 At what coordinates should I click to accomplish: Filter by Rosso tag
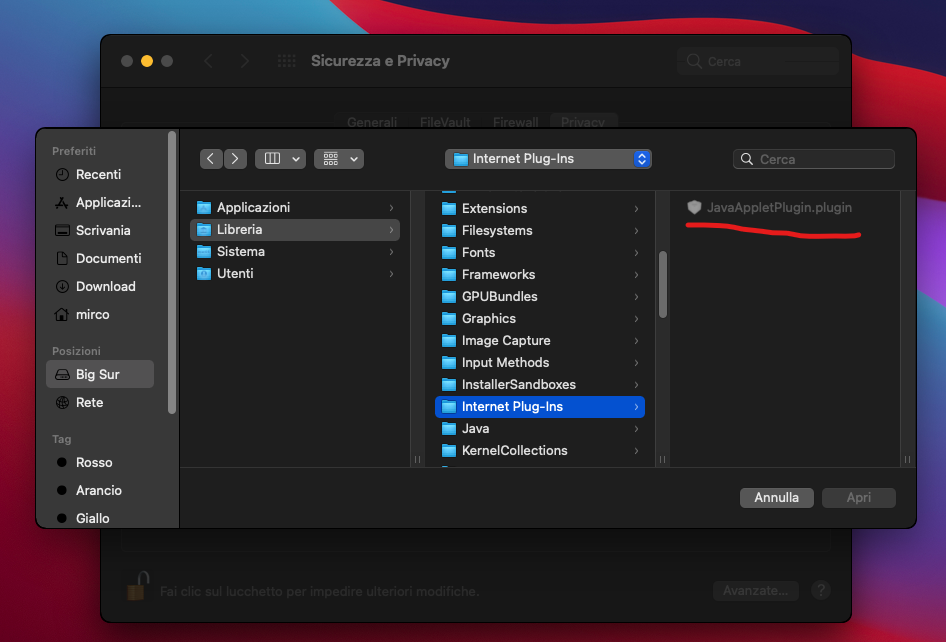tap(84, 462)
